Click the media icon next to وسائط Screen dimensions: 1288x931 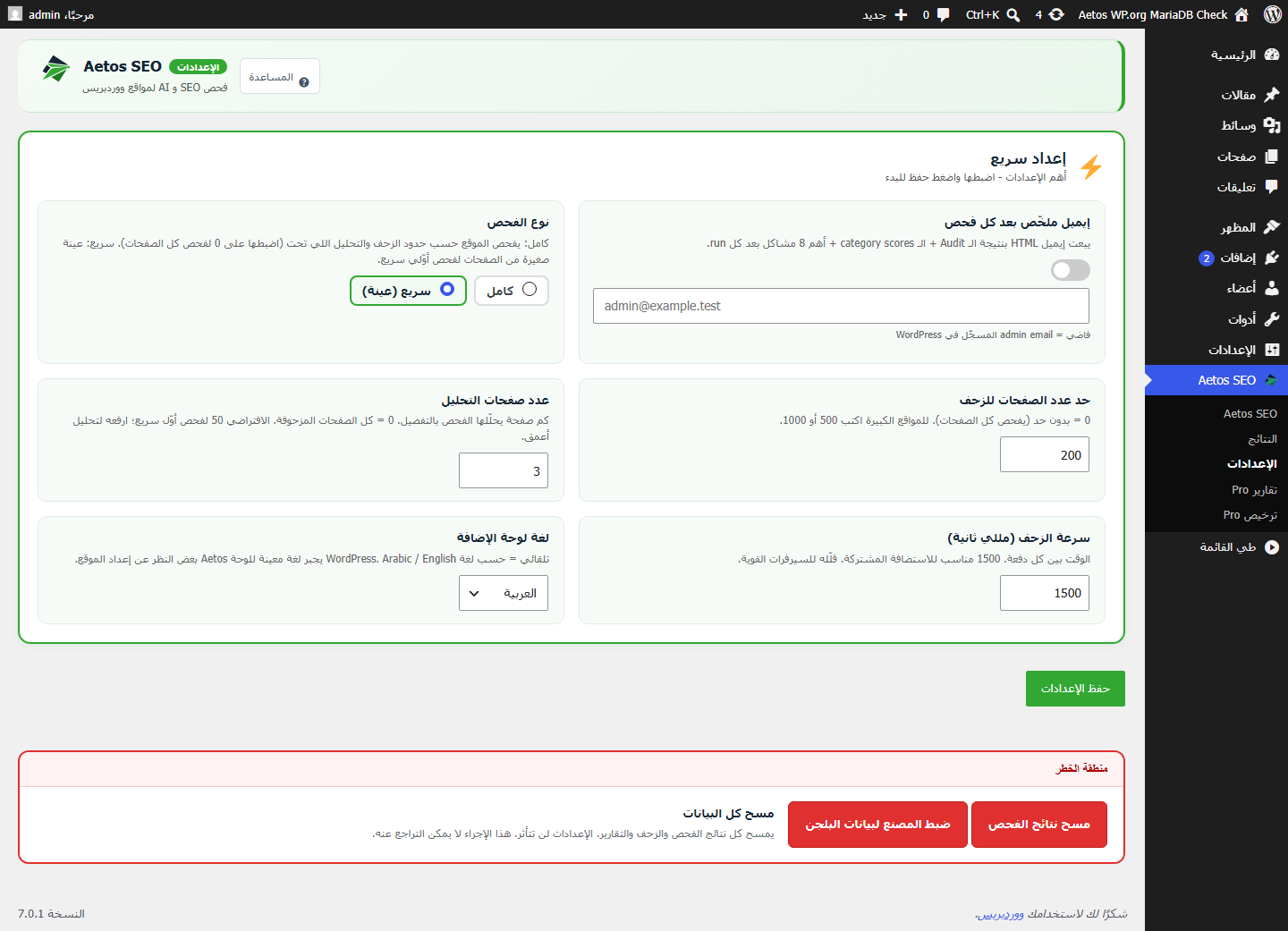1272,125
